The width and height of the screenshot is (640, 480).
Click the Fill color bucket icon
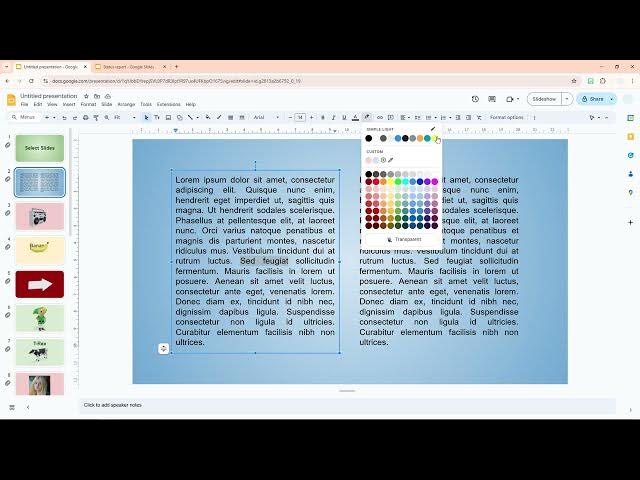[x=208, y=118]
